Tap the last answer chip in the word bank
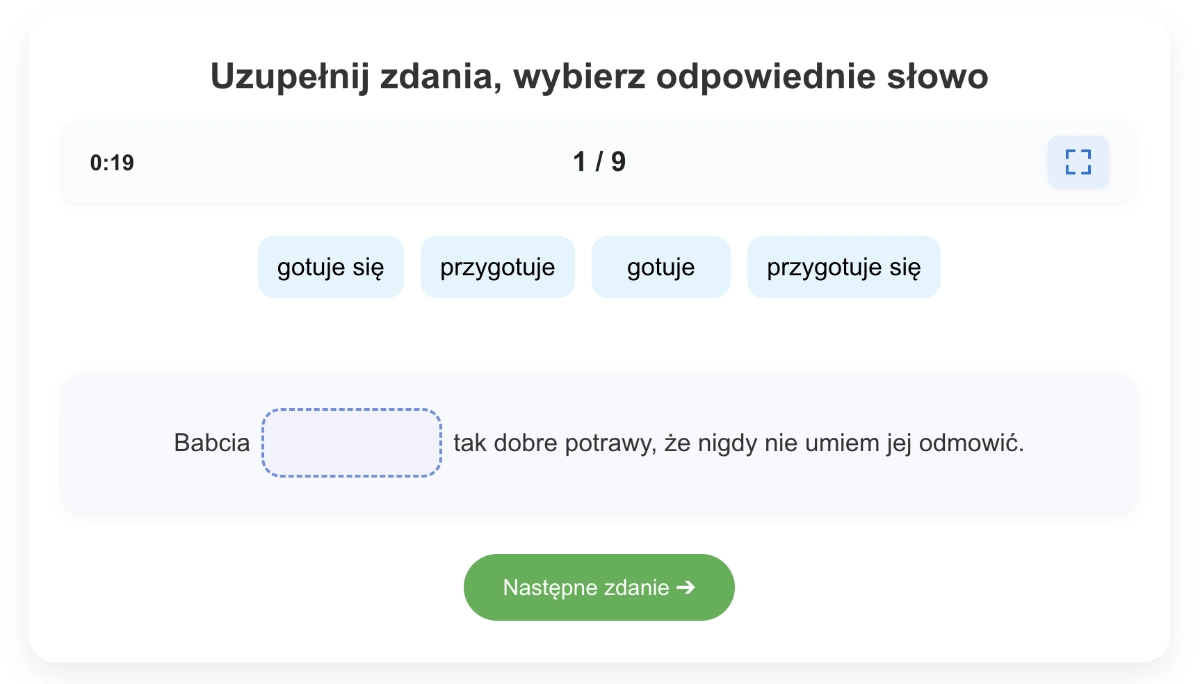This screenshot has height=684, width=1200. tap(844, 267)
